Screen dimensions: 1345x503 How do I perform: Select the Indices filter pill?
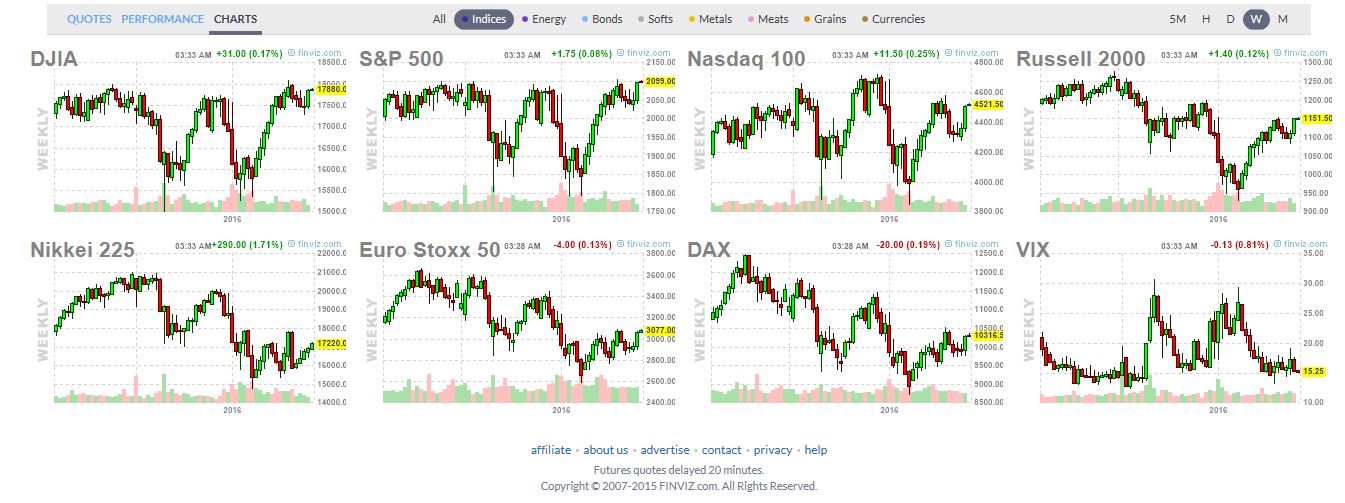point(484,19)
